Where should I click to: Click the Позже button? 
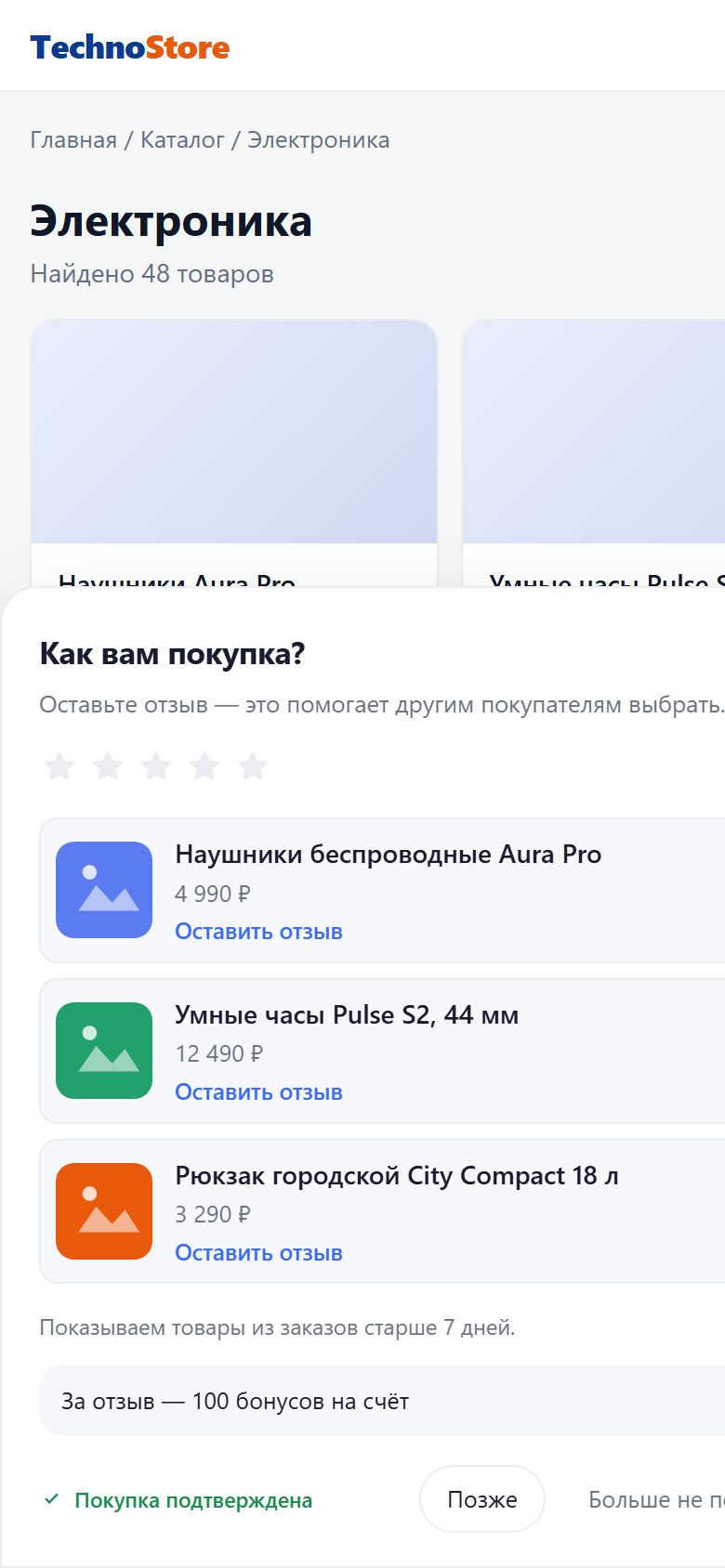pyautogui.click(x=482, y=1499)
